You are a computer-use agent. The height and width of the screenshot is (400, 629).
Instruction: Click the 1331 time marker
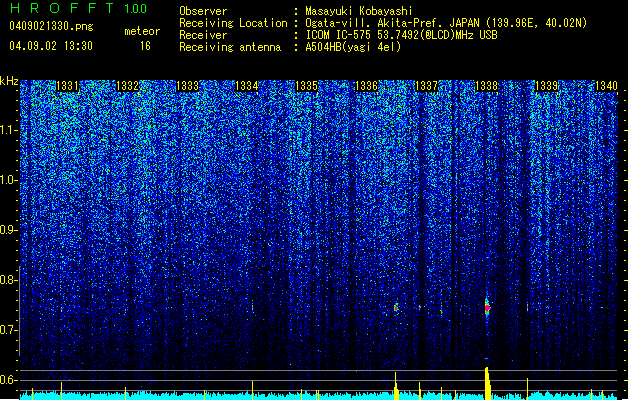point(67,86)
